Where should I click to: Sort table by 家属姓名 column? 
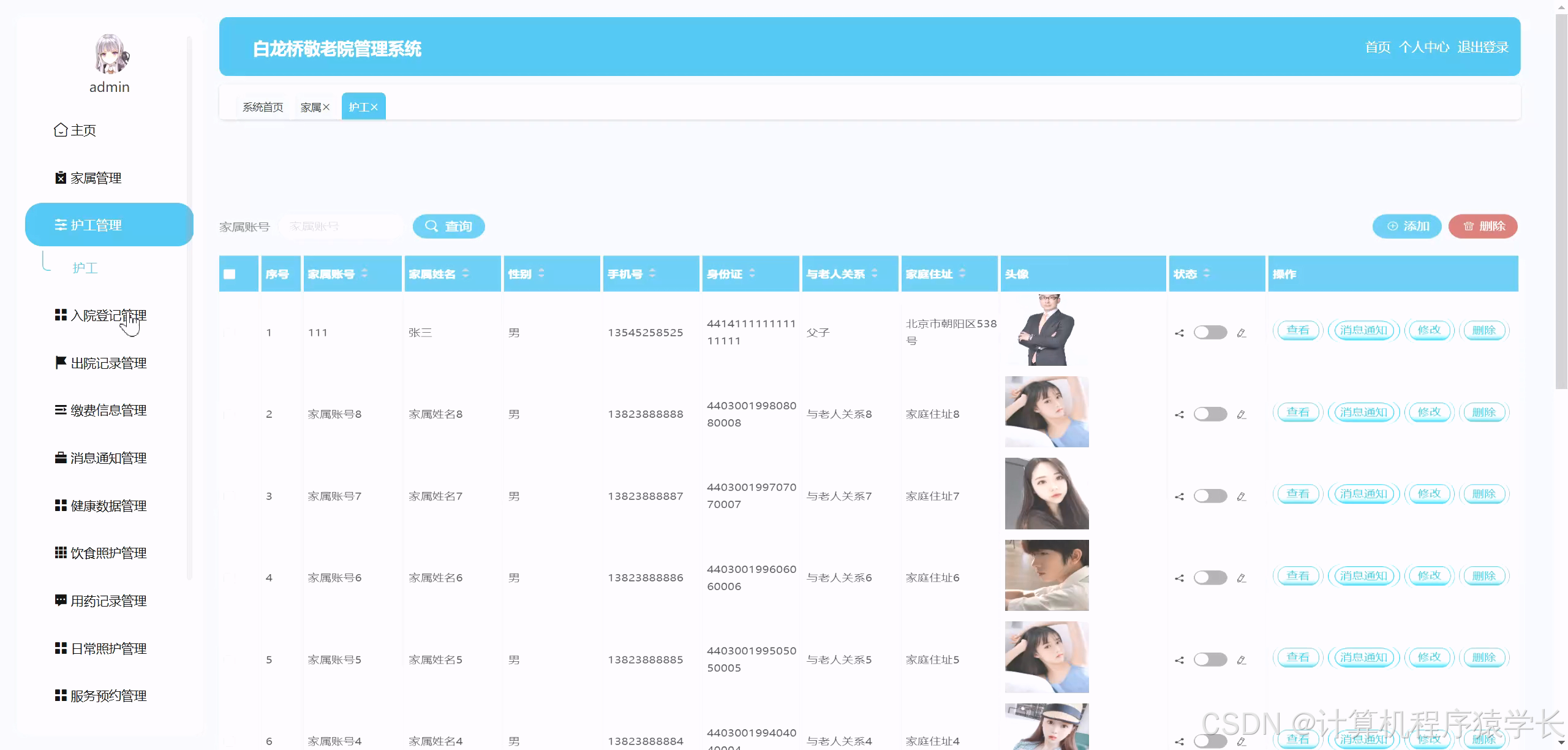(x=466, y=273)
